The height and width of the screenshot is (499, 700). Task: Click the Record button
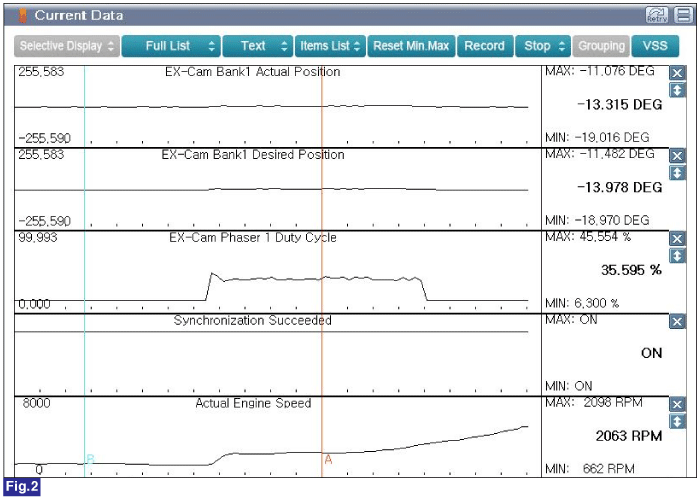485,46
